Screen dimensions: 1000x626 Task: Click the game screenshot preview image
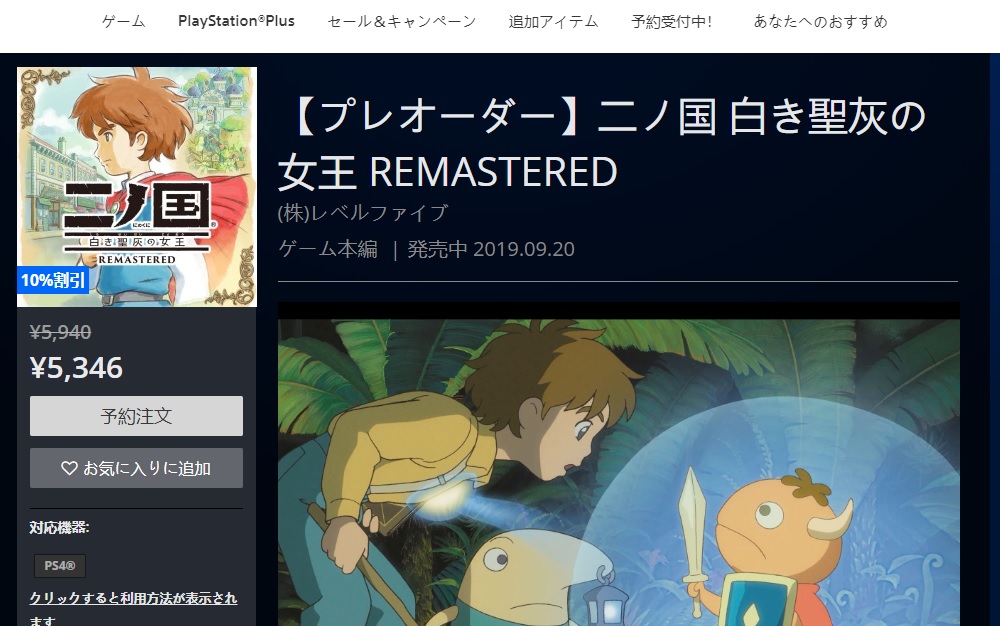619,472
